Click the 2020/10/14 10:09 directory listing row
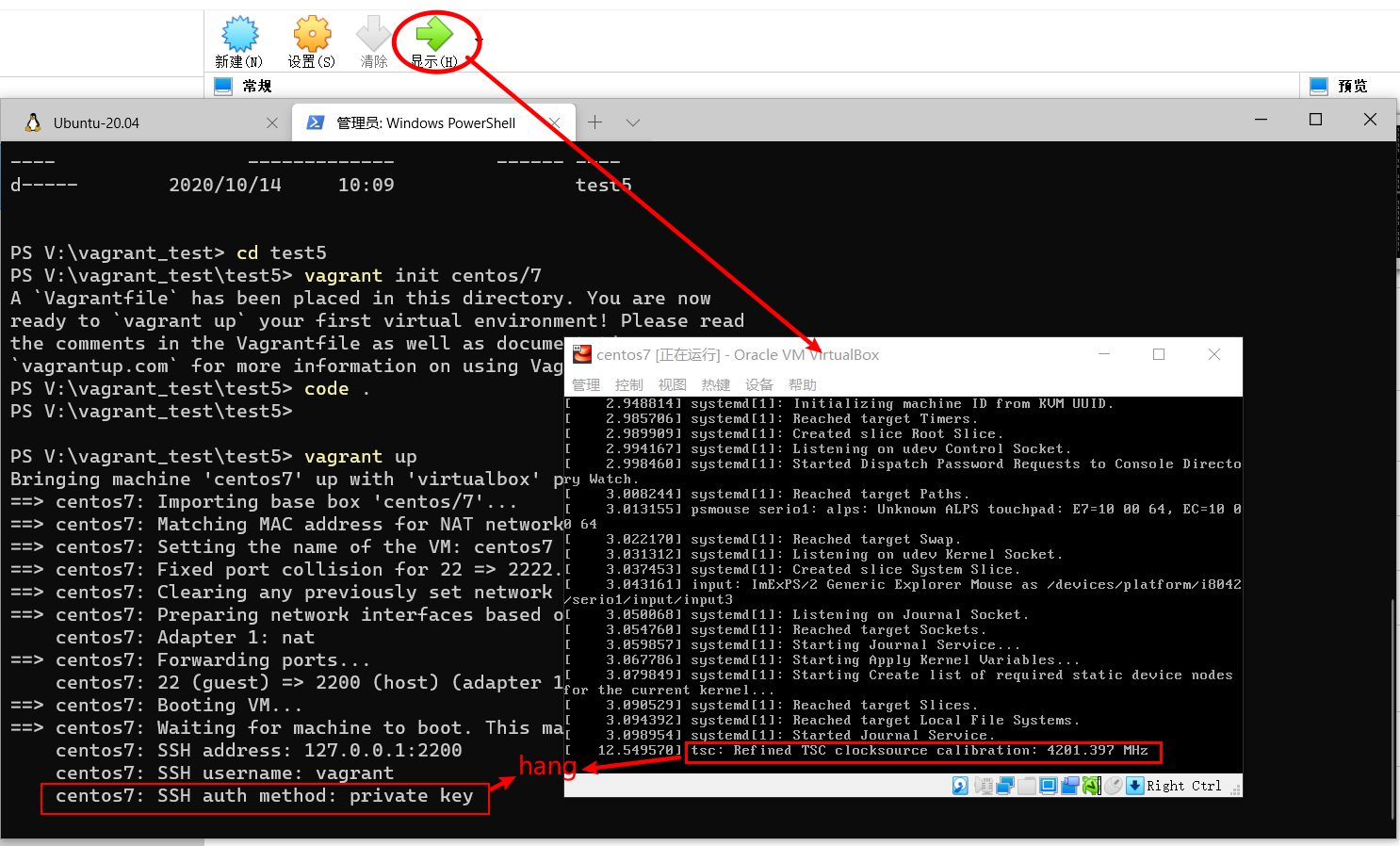This screenshot has width=1400, height=846. [x=321, y=185]
